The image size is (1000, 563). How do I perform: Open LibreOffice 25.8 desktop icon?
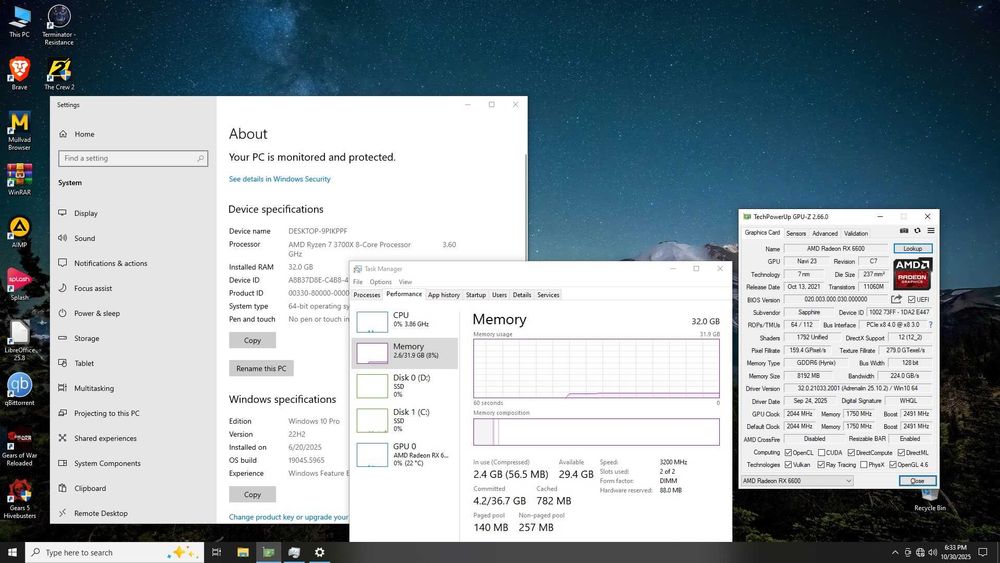click(19, 340)
